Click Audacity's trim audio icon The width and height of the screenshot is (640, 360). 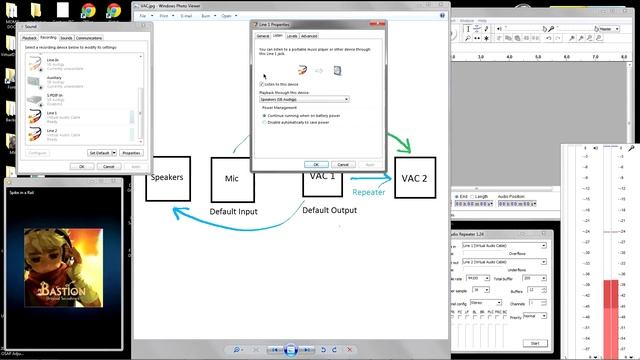(x=526, y=38)
